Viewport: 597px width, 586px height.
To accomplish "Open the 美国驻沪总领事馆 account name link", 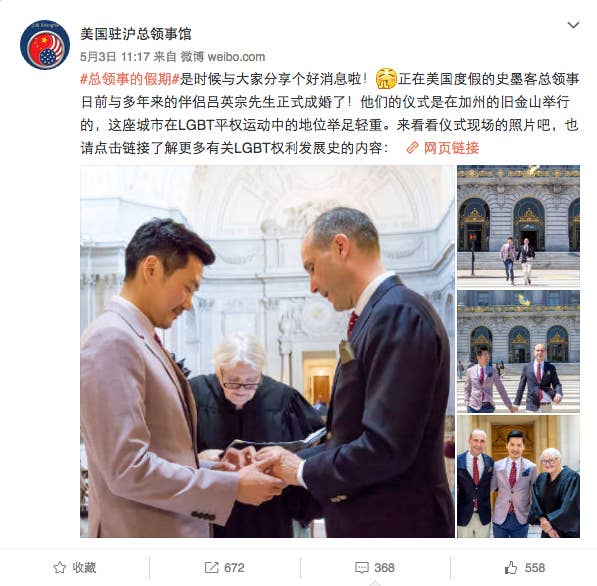I will (136, 34).
